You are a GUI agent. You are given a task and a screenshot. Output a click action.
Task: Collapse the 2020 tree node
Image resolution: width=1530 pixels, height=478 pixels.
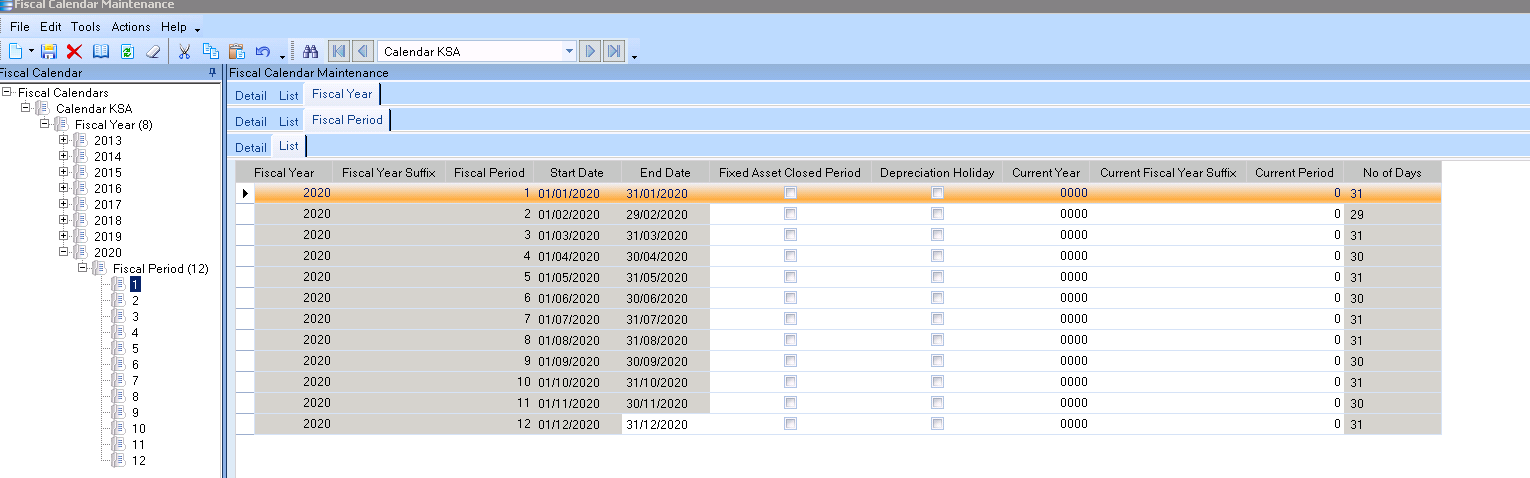pyautogui.click(x=64, y=252)
